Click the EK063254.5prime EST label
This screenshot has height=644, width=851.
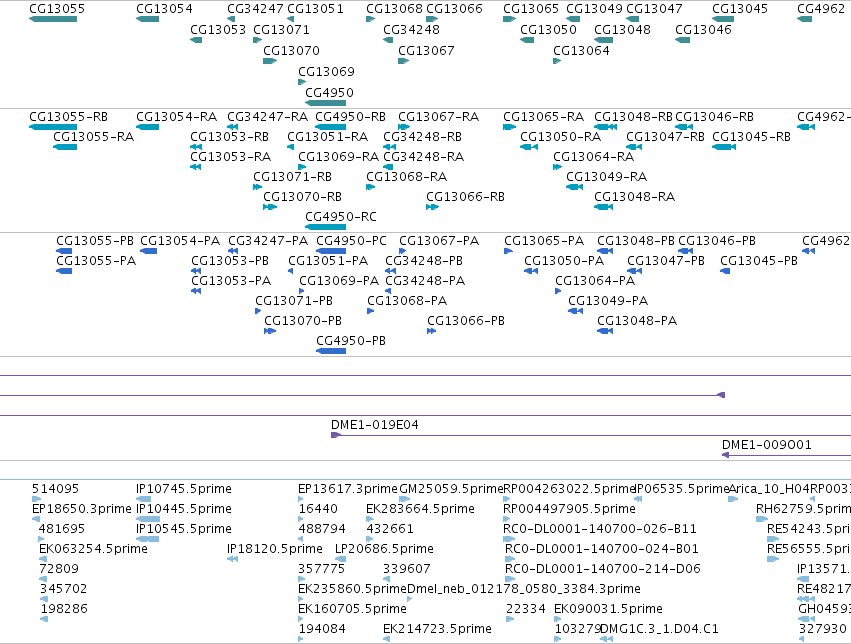93,549
